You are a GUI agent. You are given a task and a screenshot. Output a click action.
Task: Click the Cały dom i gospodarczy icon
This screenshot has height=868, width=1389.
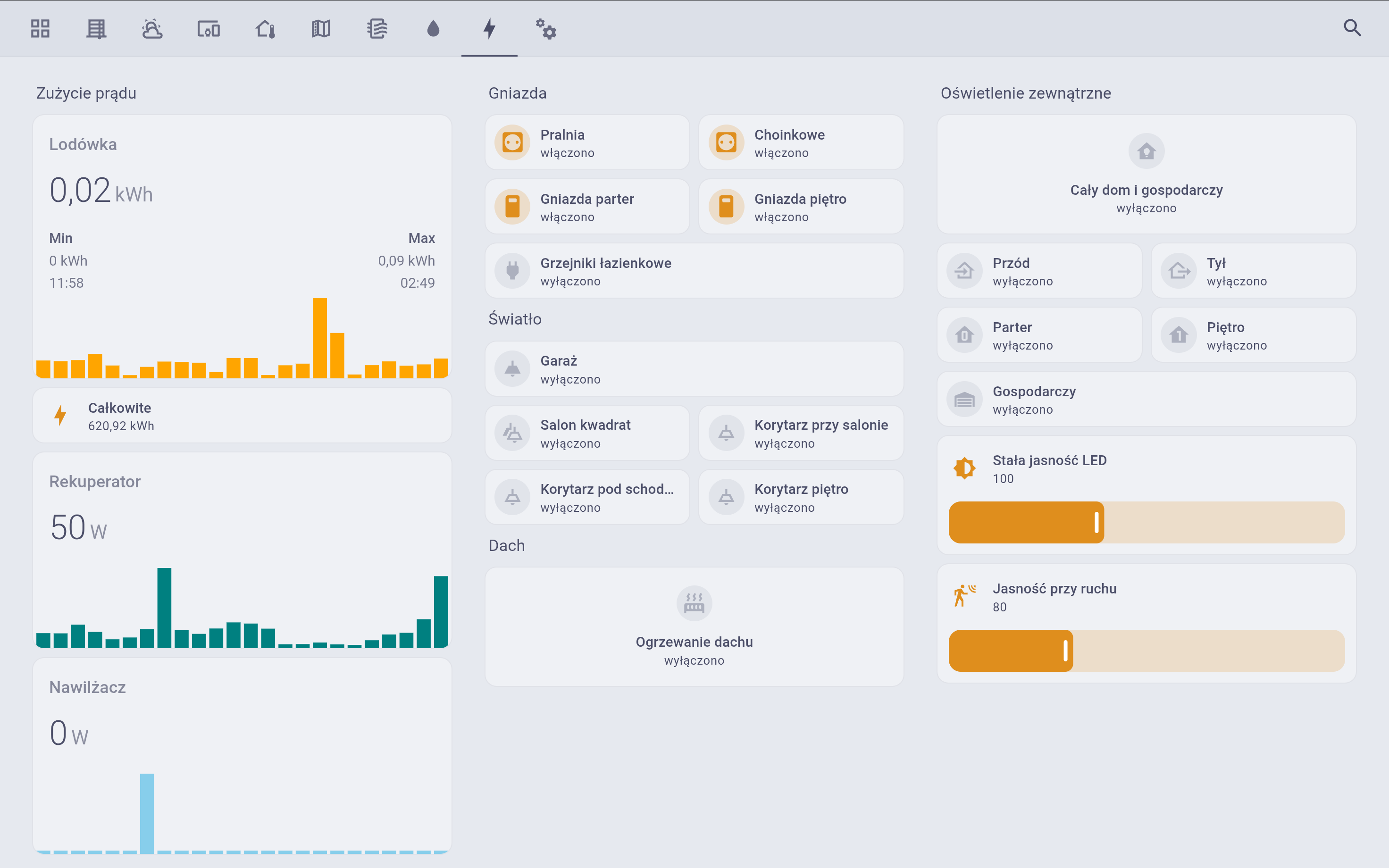pos(1147,151)
